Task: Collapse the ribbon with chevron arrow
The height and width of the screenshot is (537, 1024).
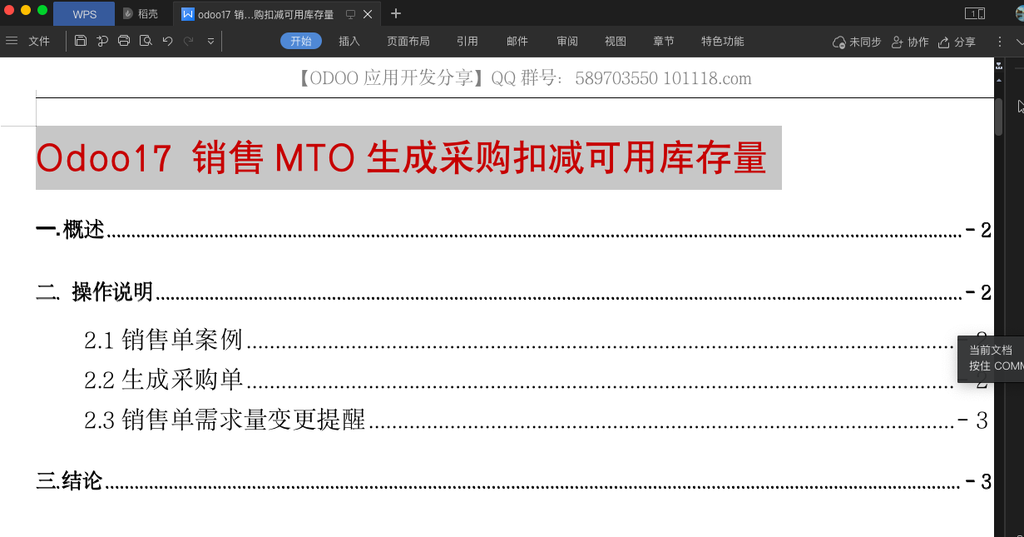Action: [1020, 41]
